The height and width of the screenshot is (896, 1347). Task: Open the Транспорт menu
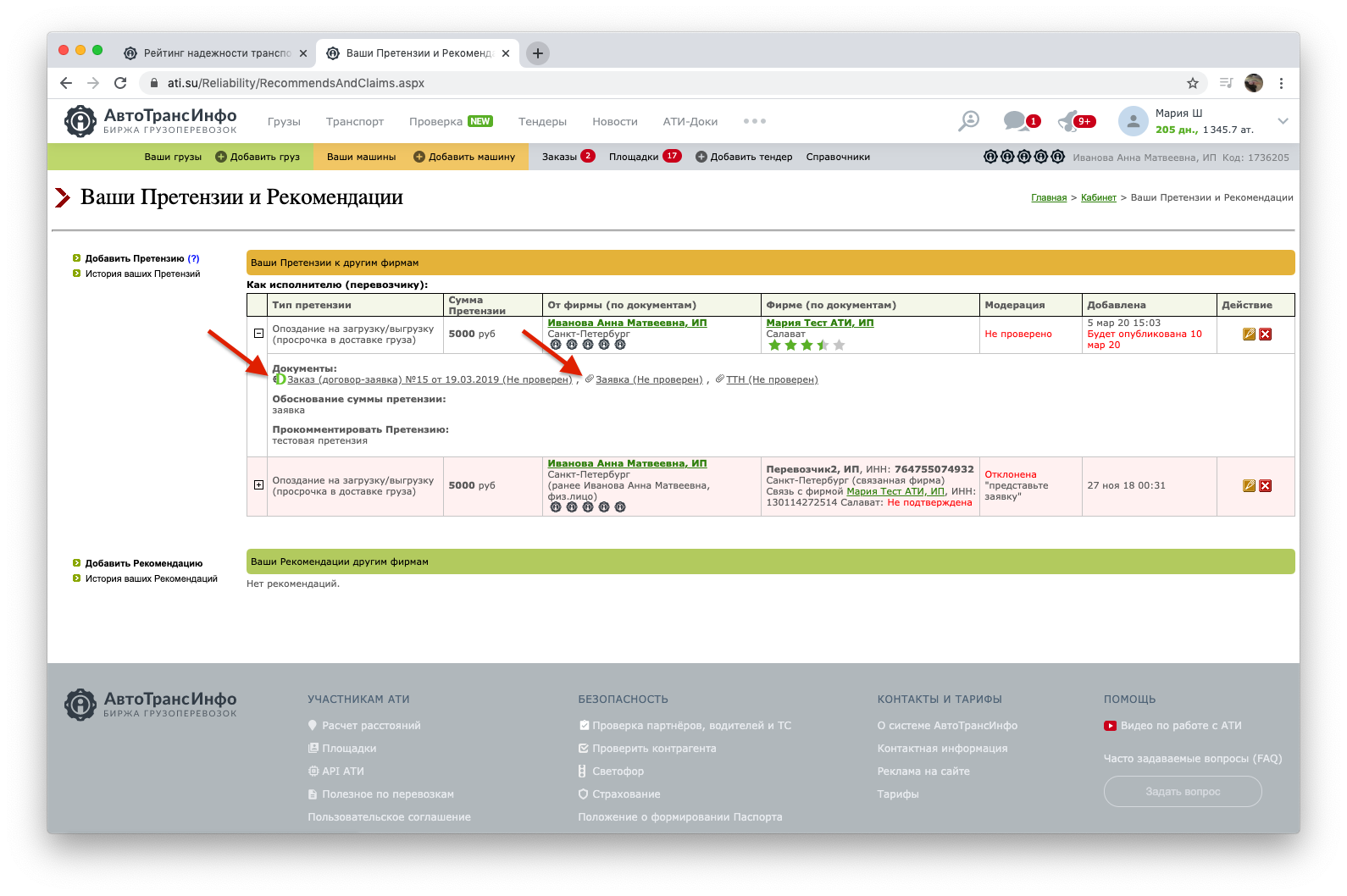pos(355,122)
